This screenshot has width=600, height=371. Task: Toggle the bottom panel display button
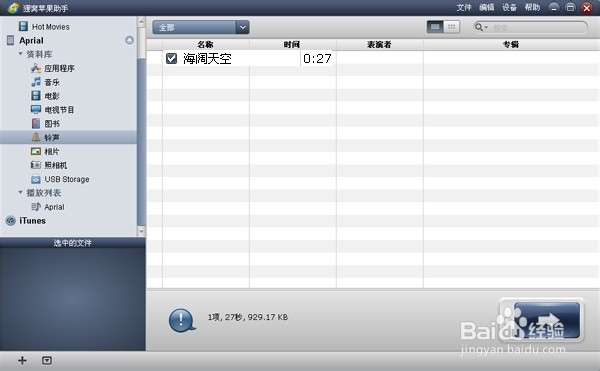coord(47,360)
